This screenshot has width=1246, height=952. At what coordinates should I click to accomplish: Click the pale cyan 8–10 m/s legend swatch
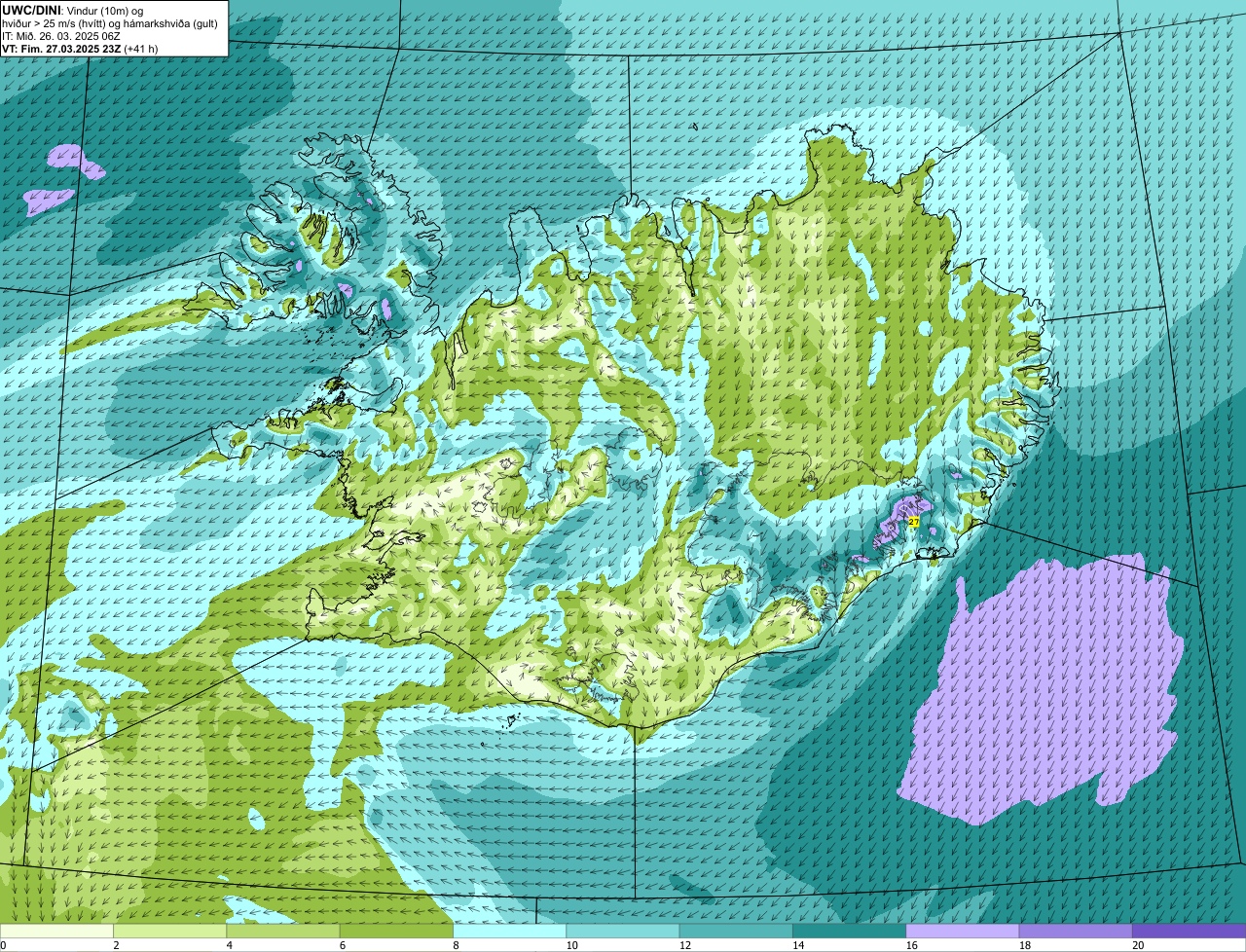click(510, 931)
